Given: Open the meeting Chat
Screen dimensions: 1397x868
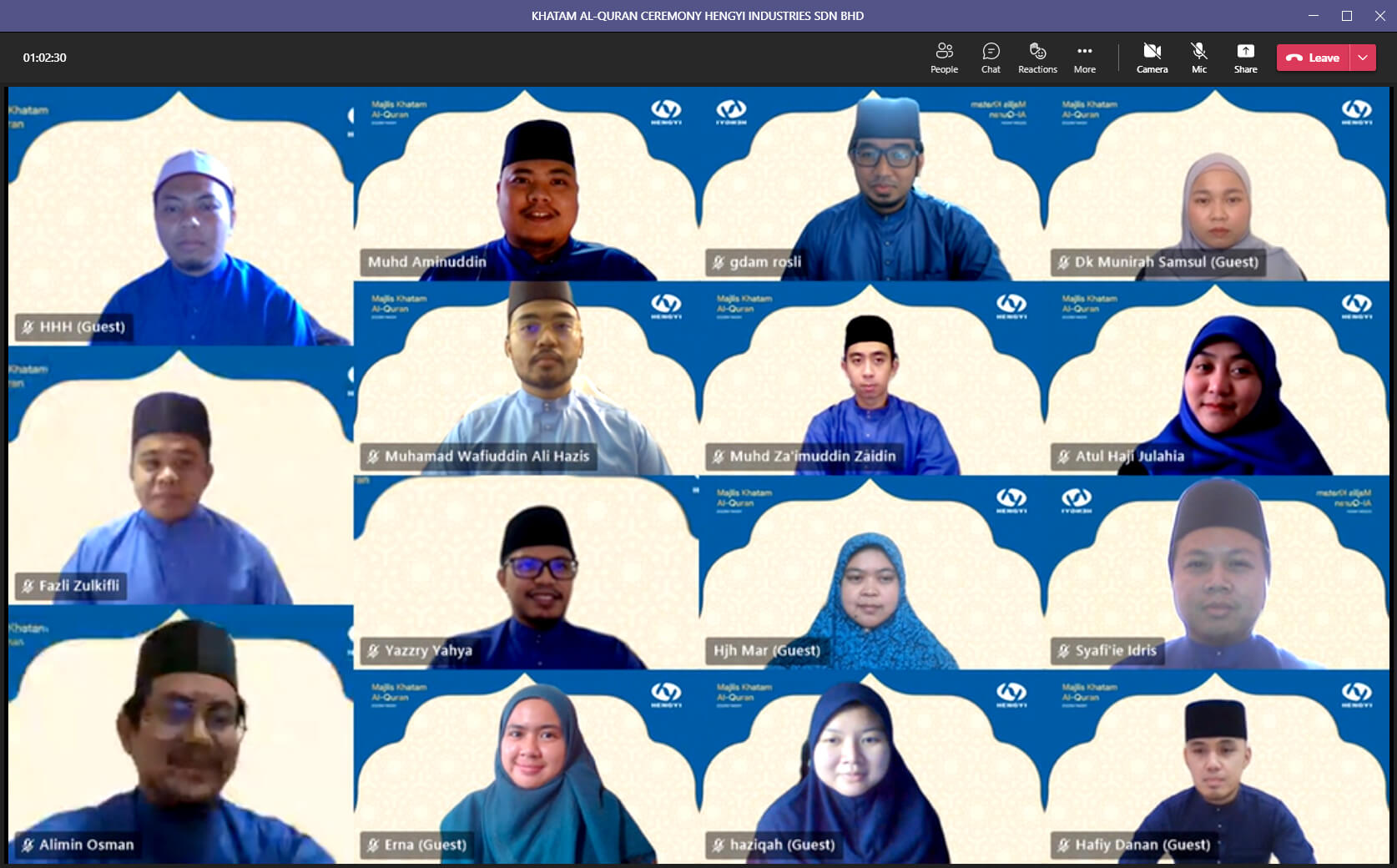Looking at the screenshot, I should pyautogui.click(x=991, y=58).
